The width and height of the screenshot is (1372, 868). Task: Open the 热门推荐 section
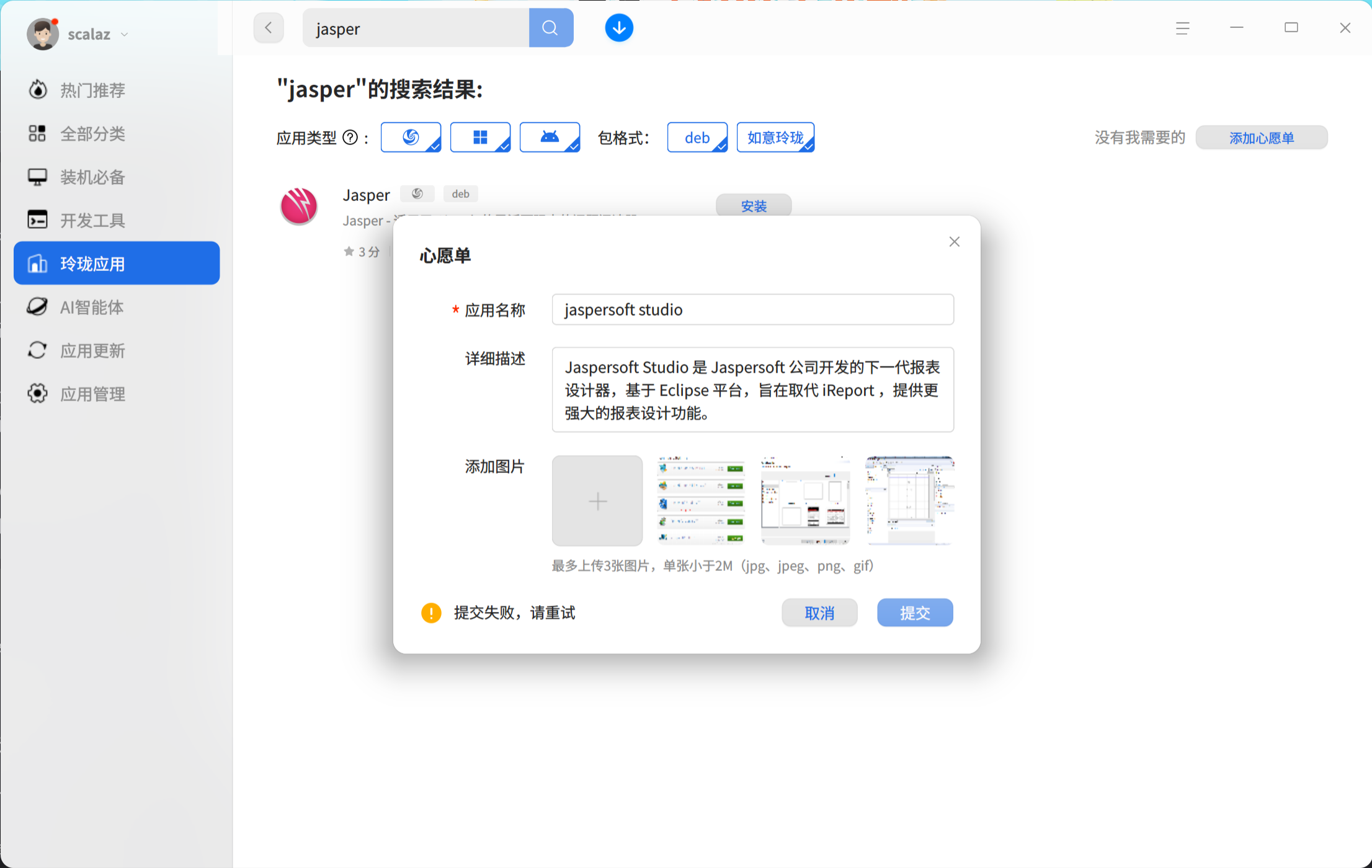pos(117,91)
